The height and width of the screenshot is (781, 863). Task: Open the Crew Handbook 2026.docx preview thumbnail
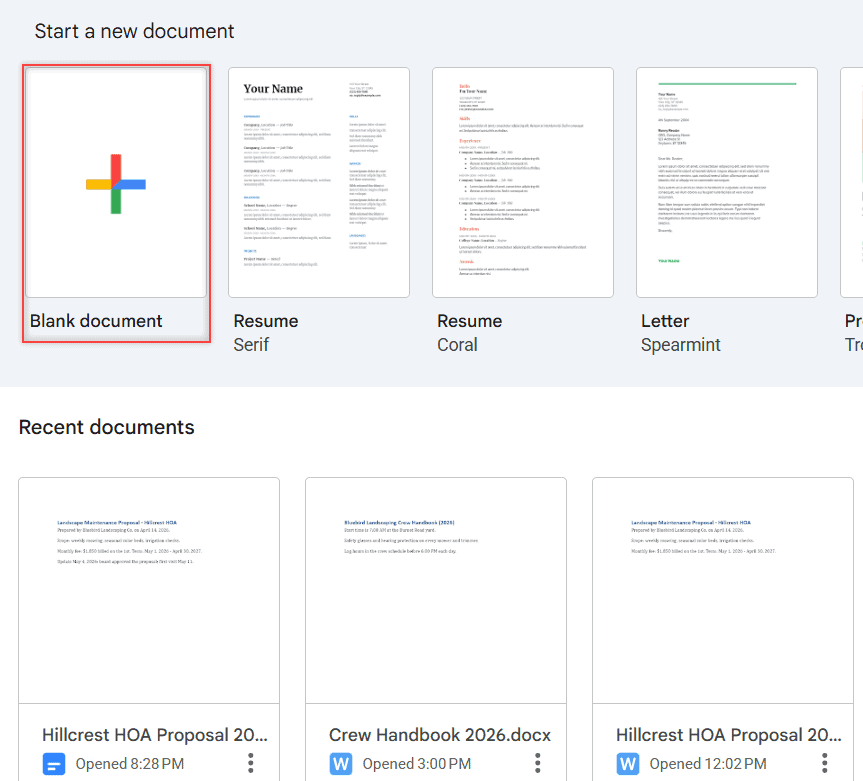(436, 591)
